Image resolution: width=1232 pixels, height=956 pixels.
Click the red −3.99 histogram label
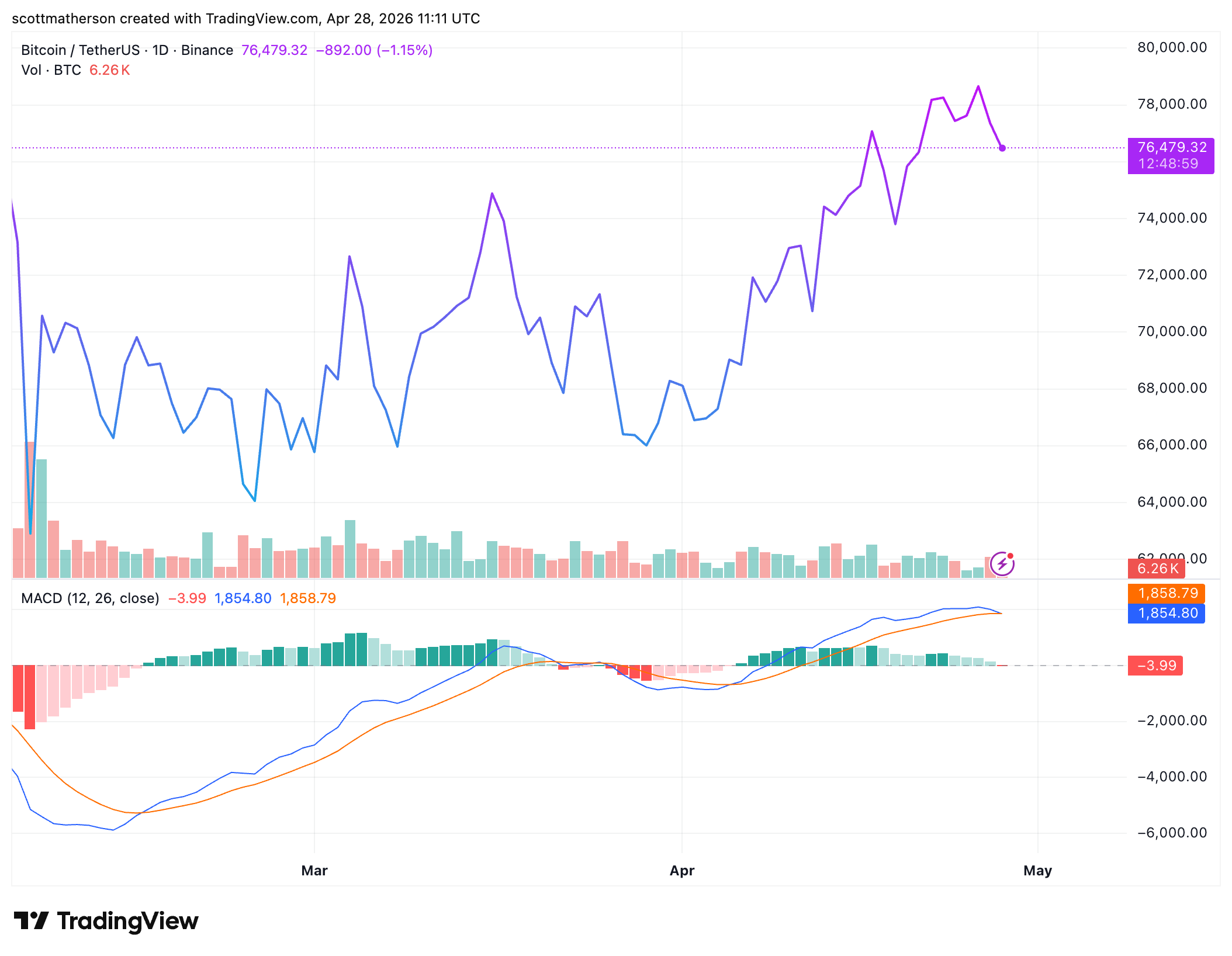point(1155,666)
